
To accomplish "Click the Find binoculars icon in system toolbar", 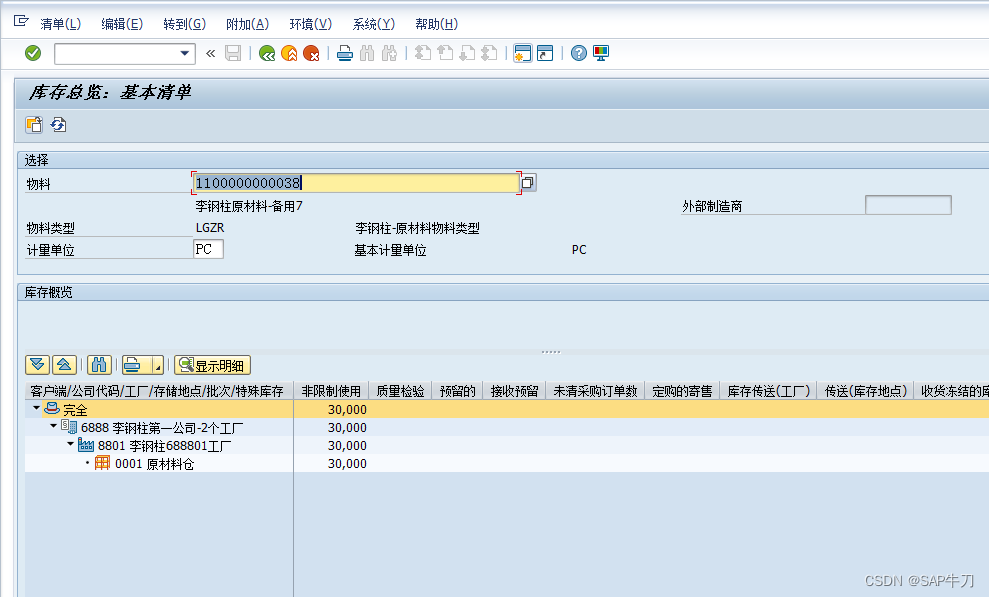I will coord(367,54).
